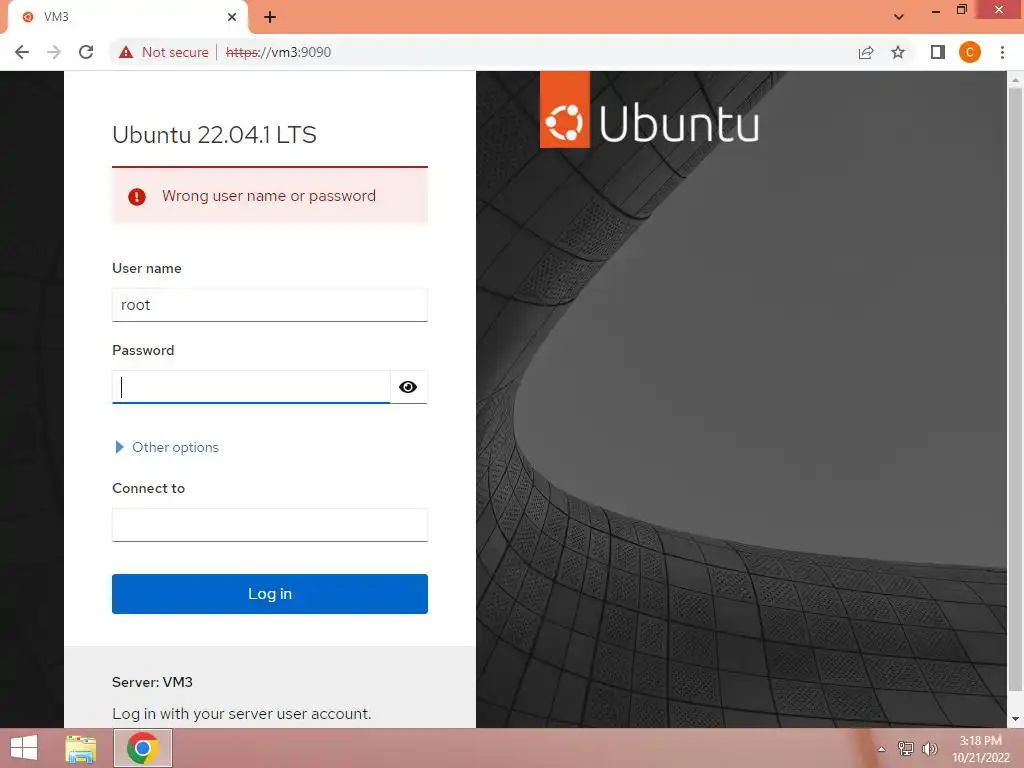Open the browser side panel icon
Viewport: 1024px width, 768px height.
click(938, 52)
